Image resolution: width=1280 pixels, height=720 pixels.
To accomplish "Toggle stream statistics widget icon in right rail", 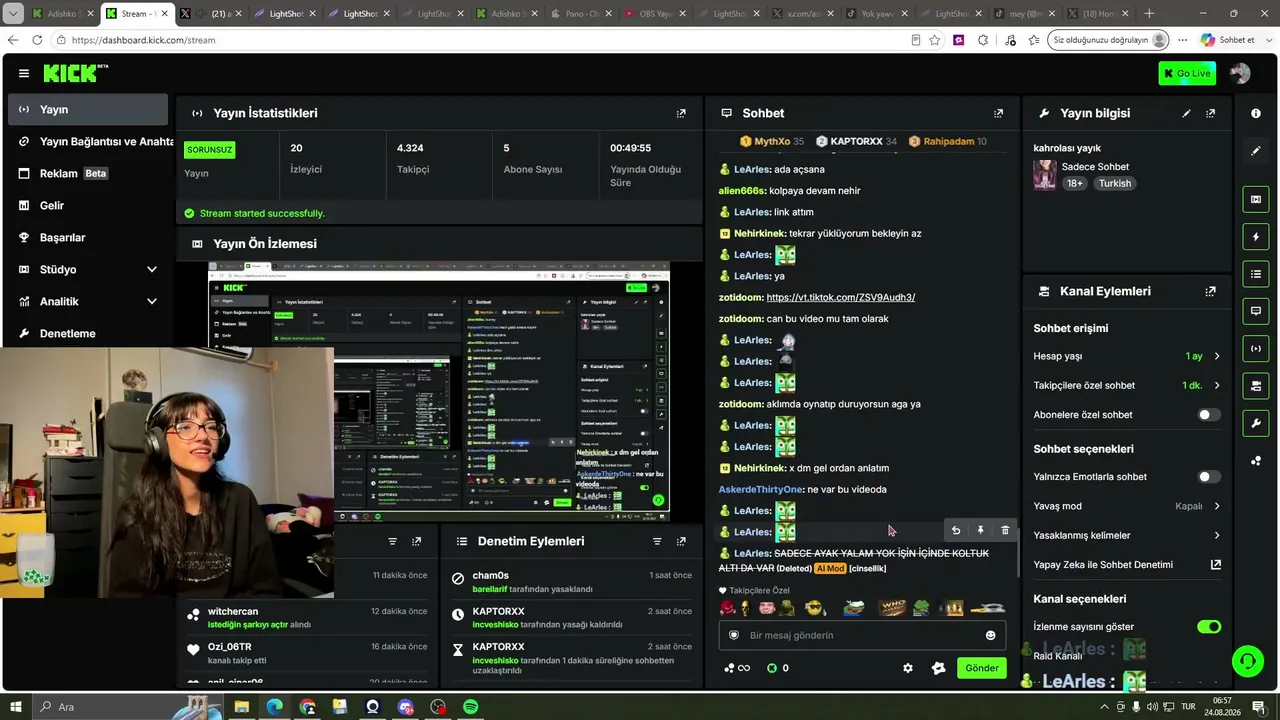I will click(x=1256, y=348).
